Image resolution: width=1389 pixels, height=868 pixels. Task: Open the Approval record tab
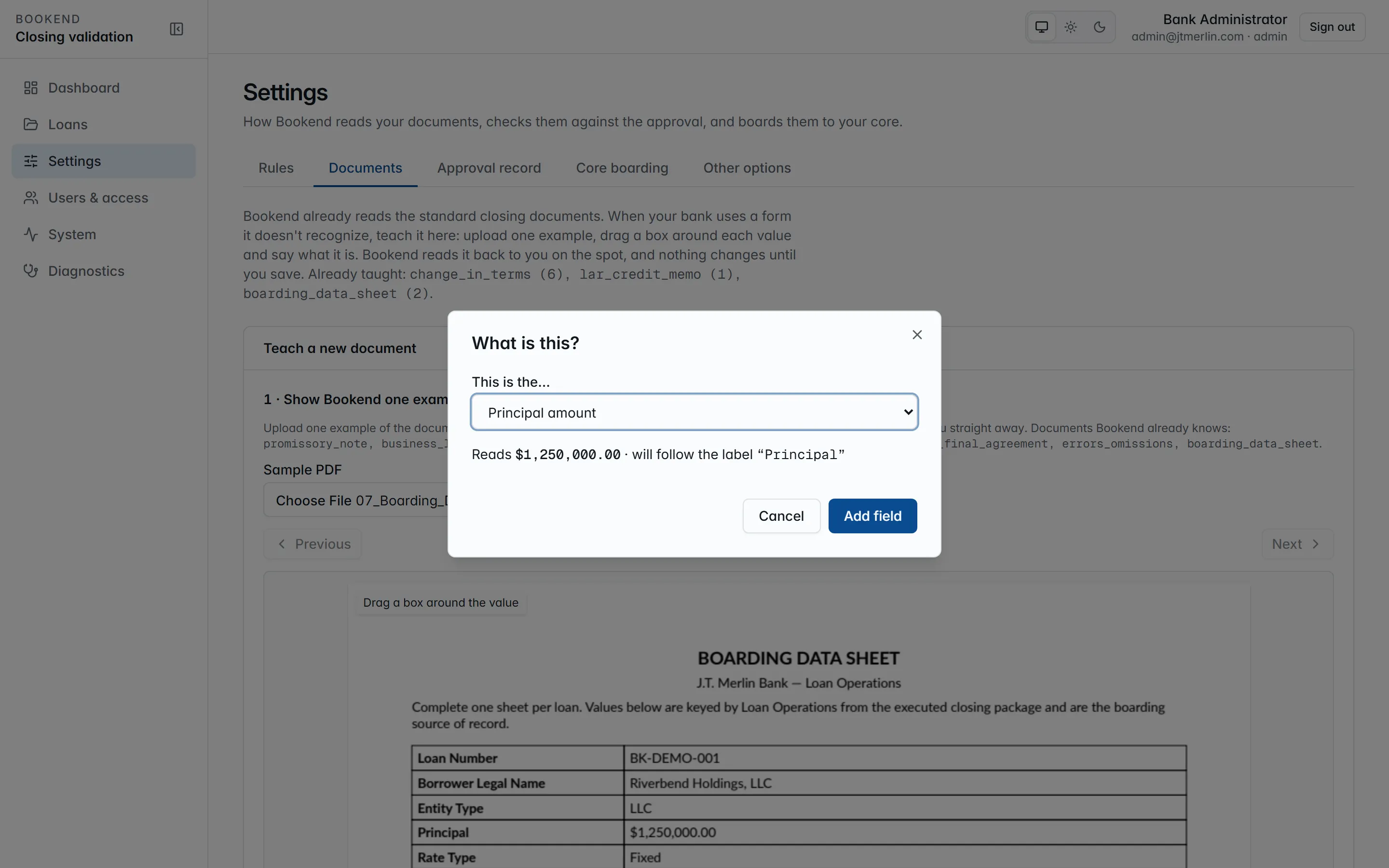489,168
